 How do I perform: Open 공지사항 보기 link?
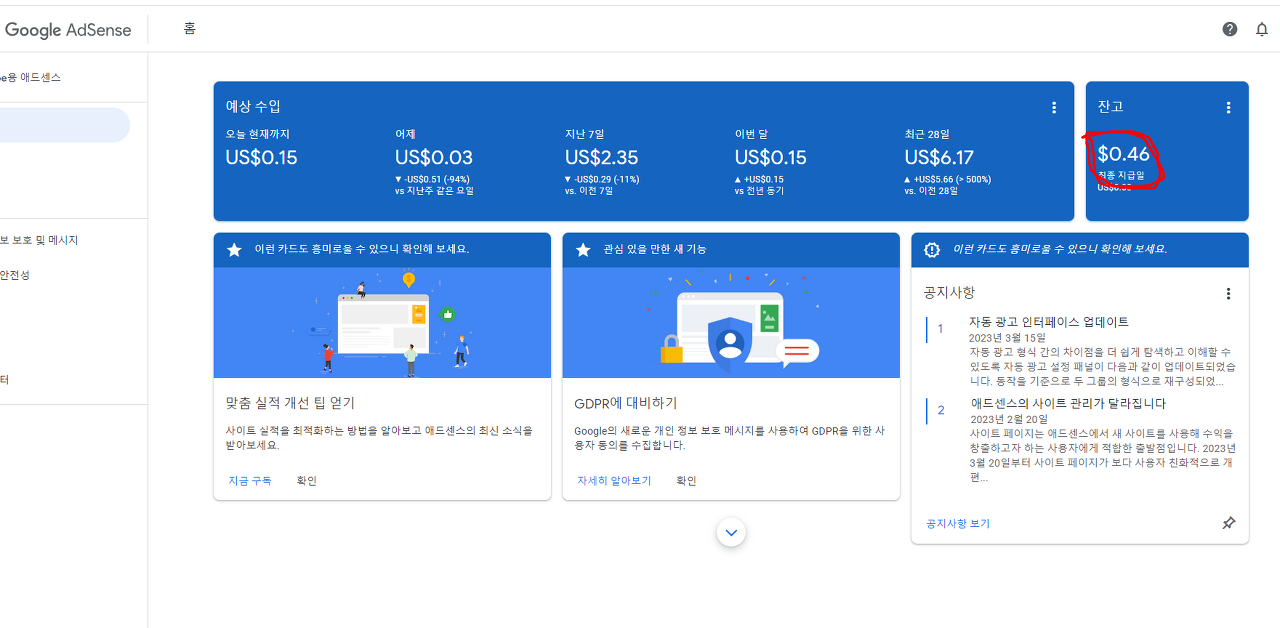tap(958, 524)
